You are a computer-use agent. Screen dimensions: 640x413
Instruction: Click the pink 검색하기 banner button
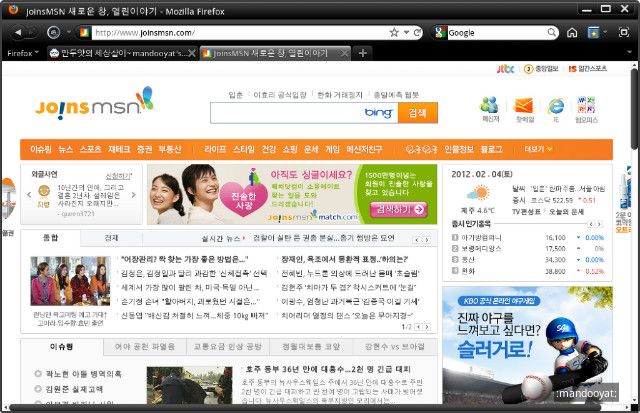[x=399, y=209]
